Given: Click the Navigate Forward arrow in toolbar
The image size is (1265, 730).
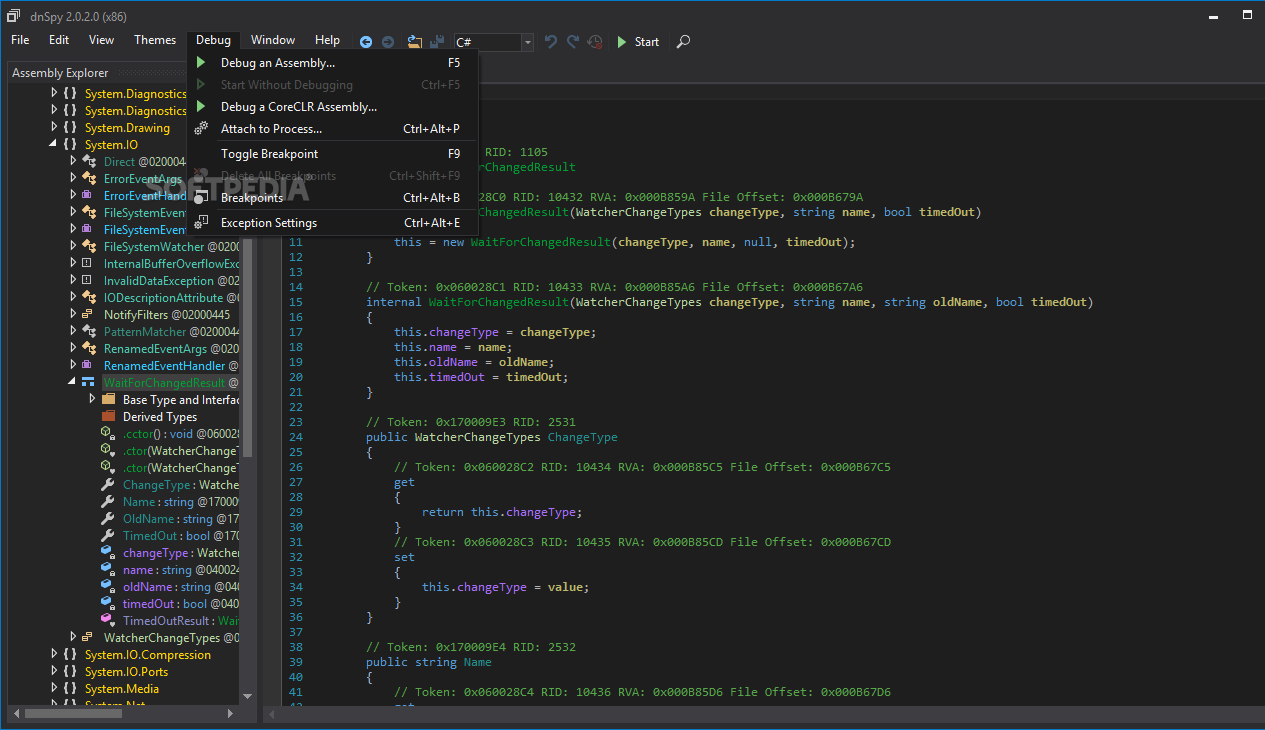Looking at the screenshot, I should (x=388, y=42).
